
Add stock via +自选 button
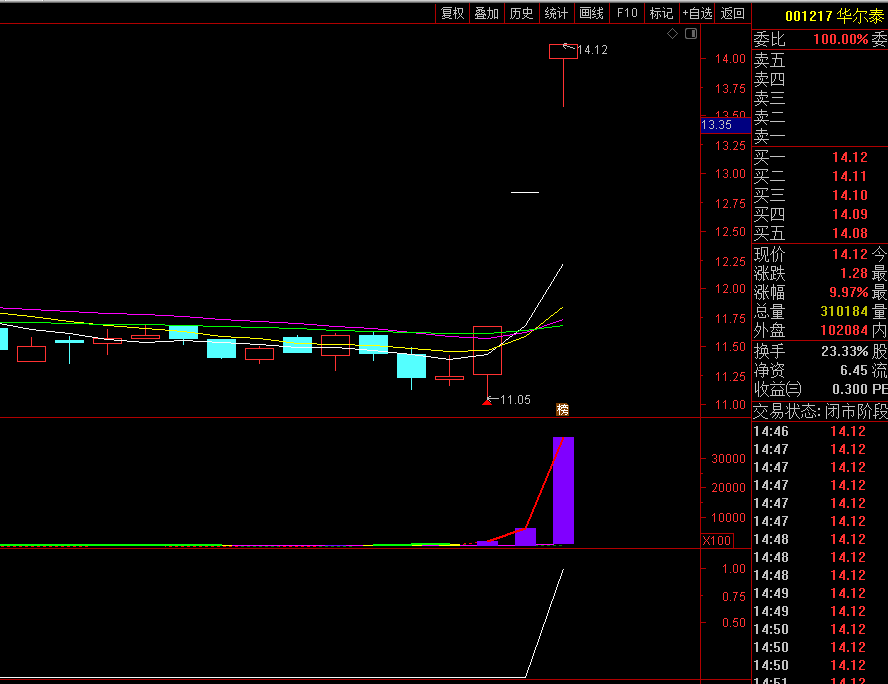[697, 14]
